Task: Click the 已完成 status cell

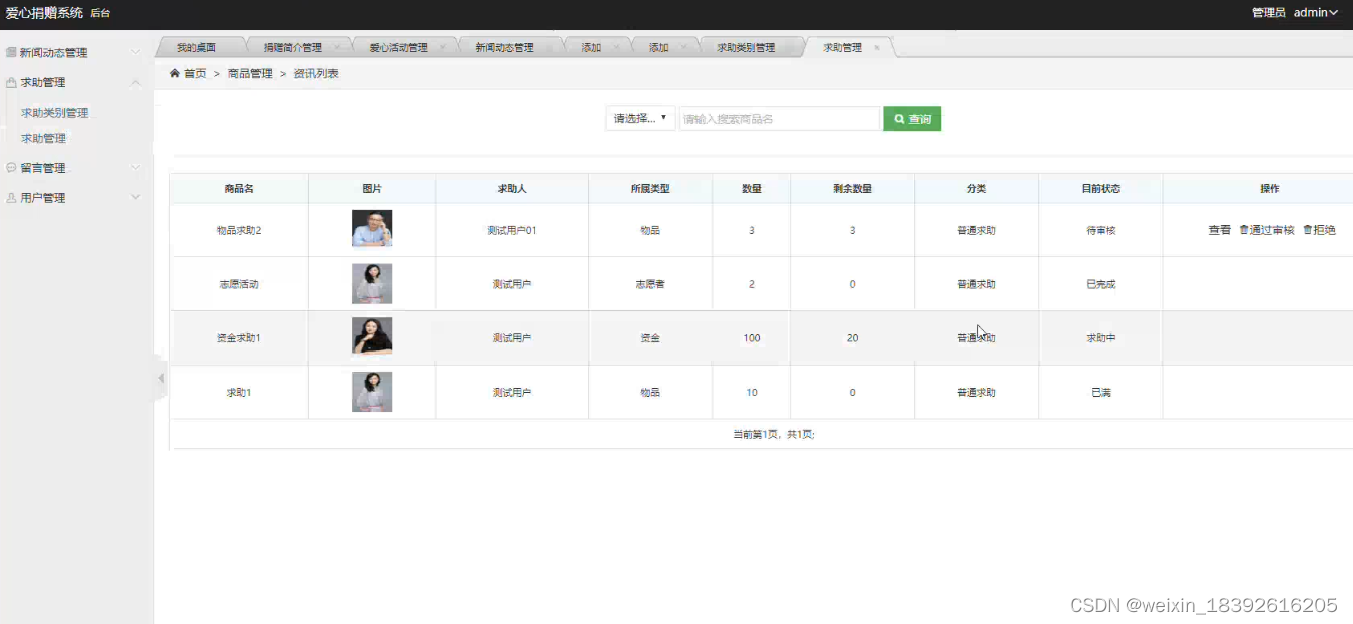Action: pos(1100,284)
